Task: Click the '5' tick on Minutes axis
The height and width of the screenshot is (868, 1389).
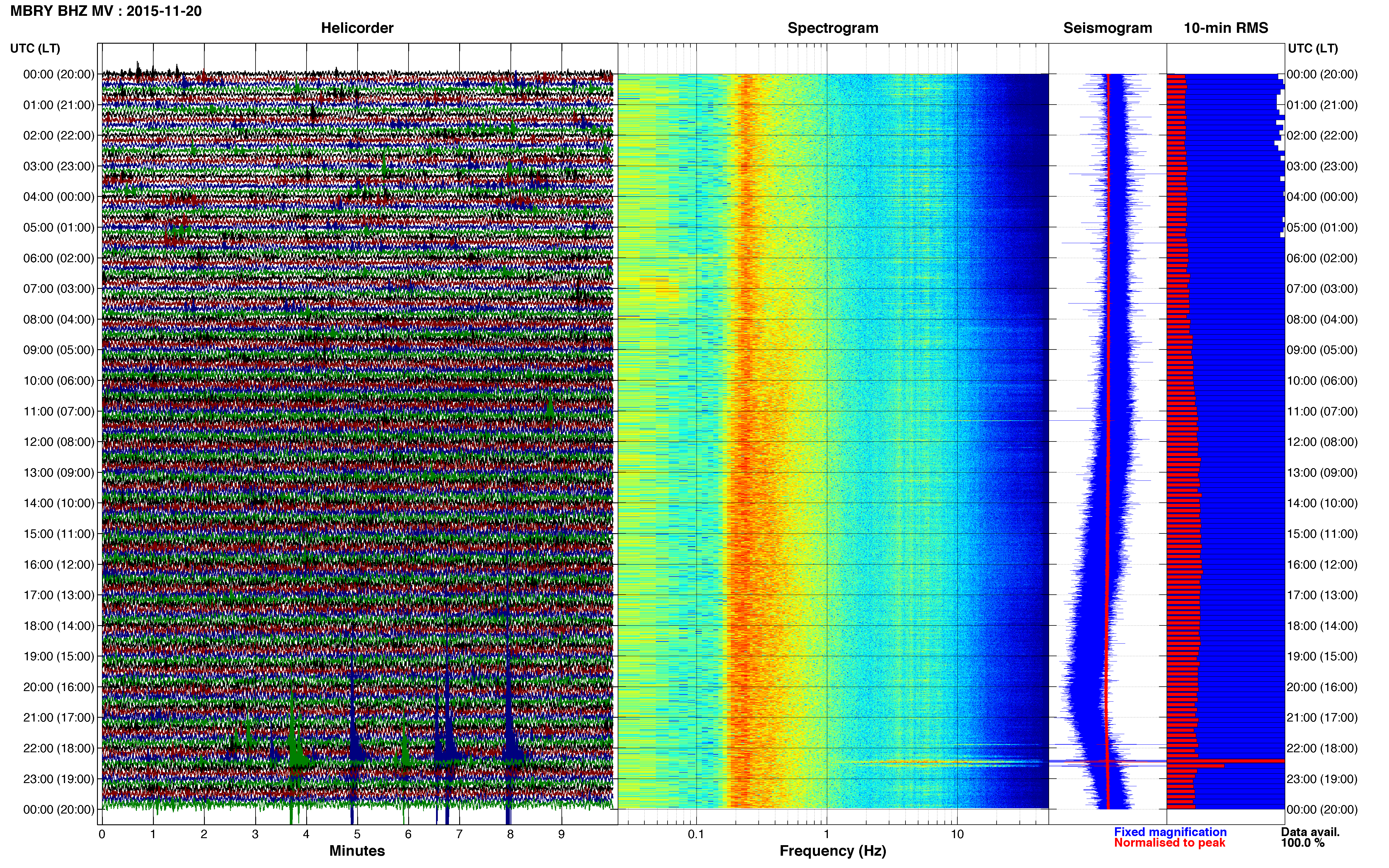Action: tap(357, 835)
